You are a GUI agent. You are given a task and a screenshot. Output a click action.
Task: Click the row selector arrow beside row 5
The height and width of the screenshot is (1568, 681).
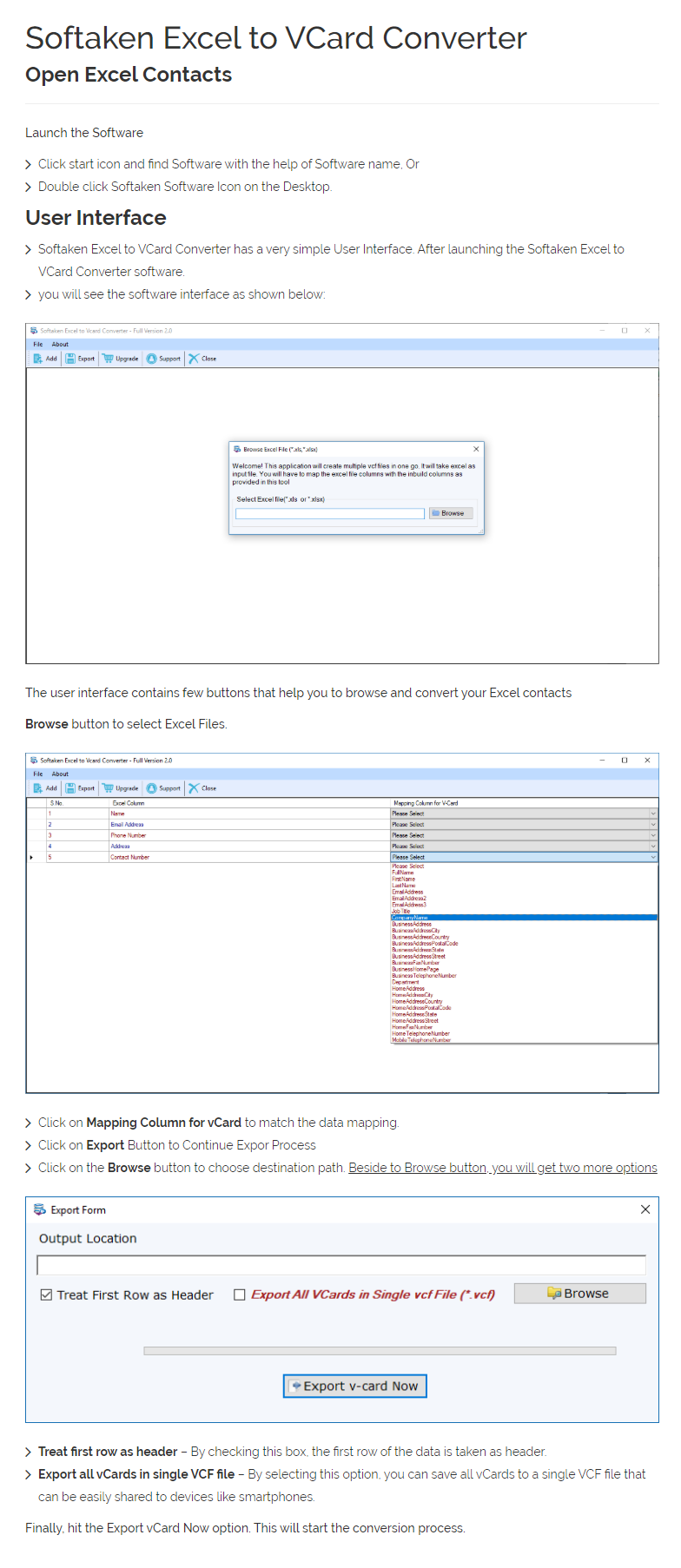[32, 857]
